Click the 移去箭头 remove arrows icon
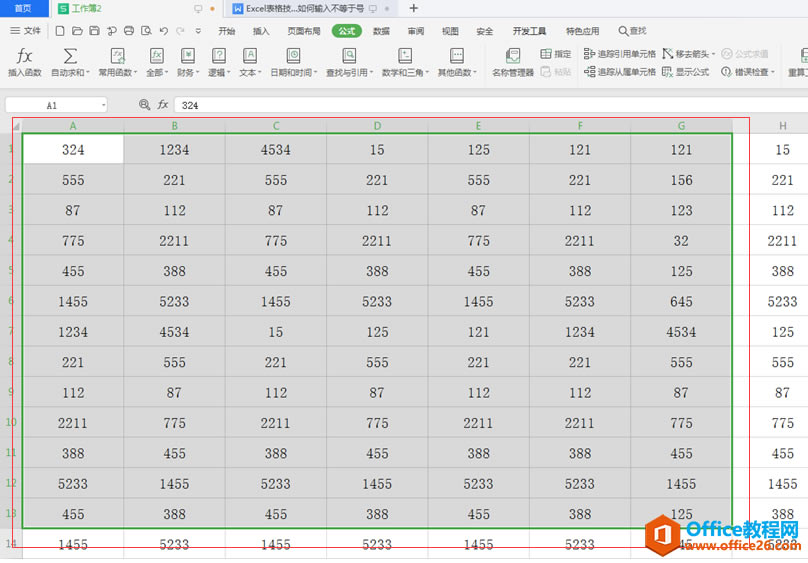 pos(668,54)
